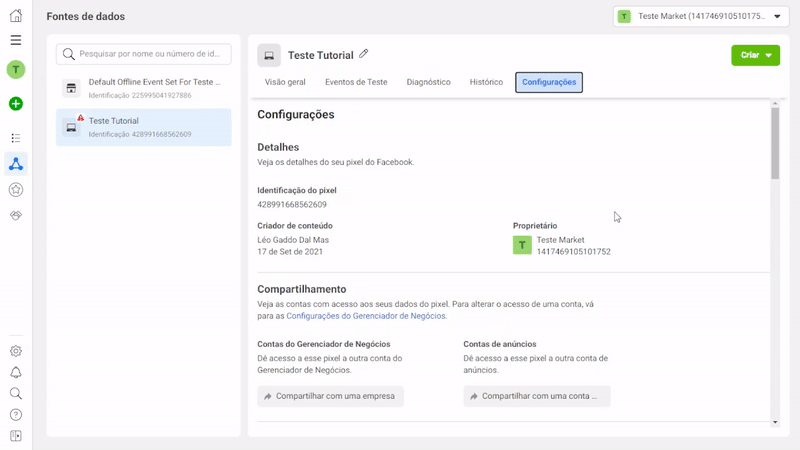800x450 pixels.
Task: Click the data source search field
Action: (143, 54)
